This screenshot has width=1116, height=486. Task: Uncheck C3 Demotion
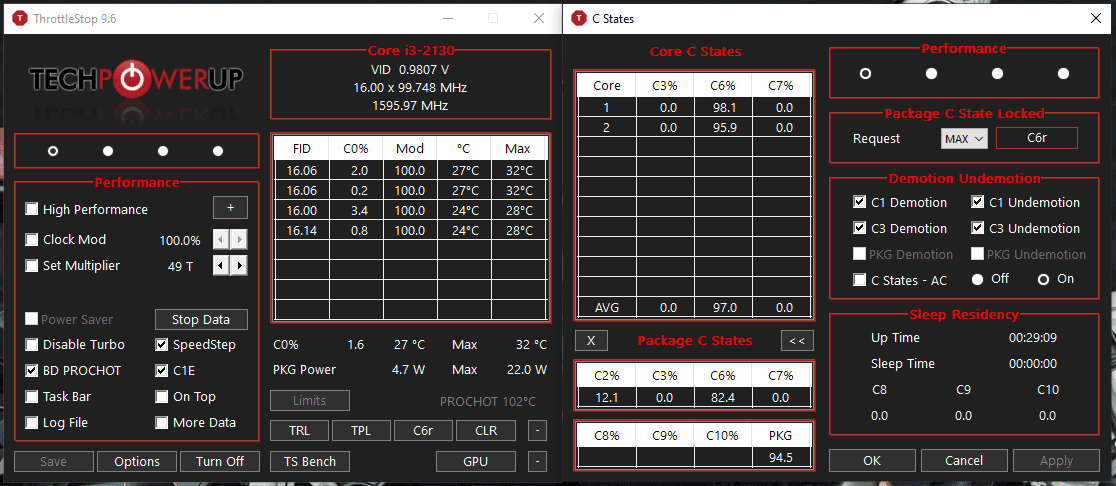click(x=860, y=228)
